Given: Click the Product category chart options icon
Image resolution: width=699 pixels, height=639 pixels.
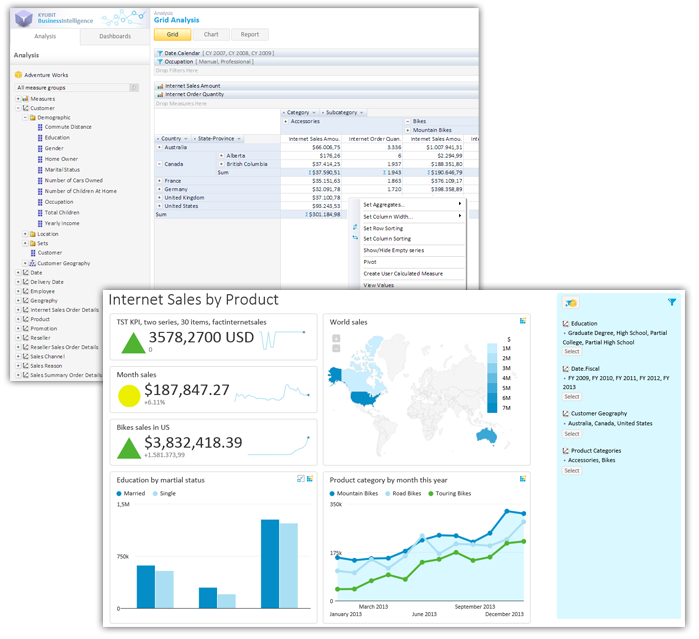Looking at the screenshot, I should click(522, 479).
